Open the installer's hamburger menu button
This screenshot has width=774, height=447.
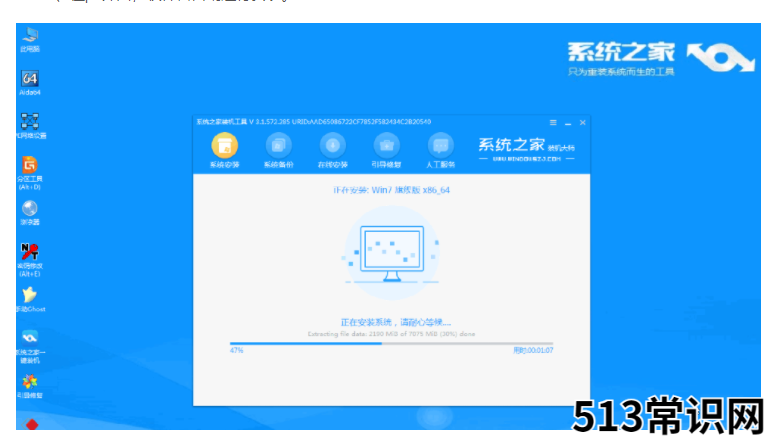click(x=553, y=122)
